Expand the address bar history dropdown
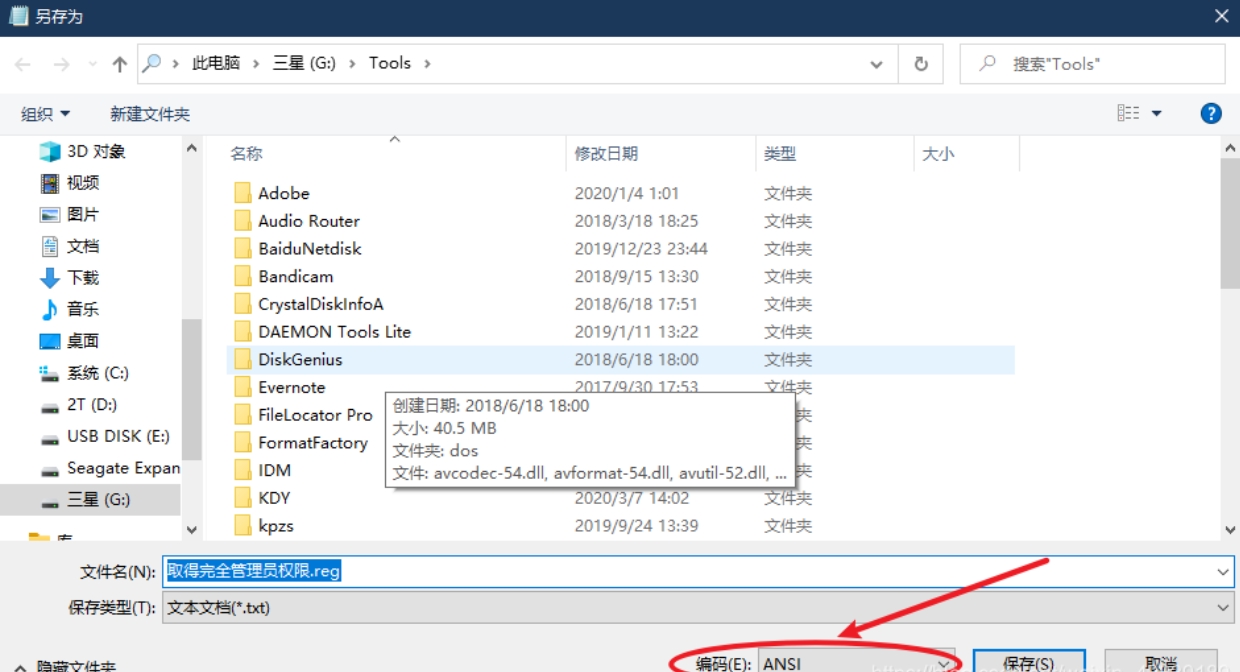Screen dimensions: 1240x672 tap(877, 64)
